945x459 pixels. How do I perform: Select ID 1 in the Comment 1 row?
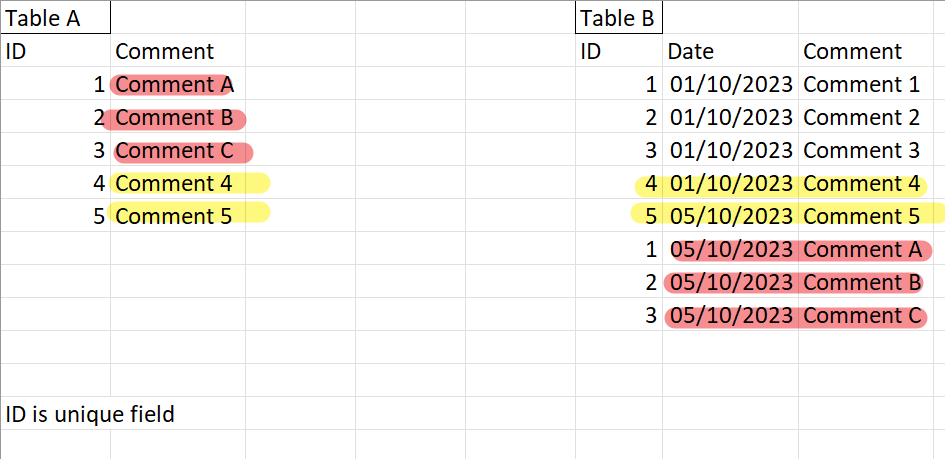coord(619,84)
